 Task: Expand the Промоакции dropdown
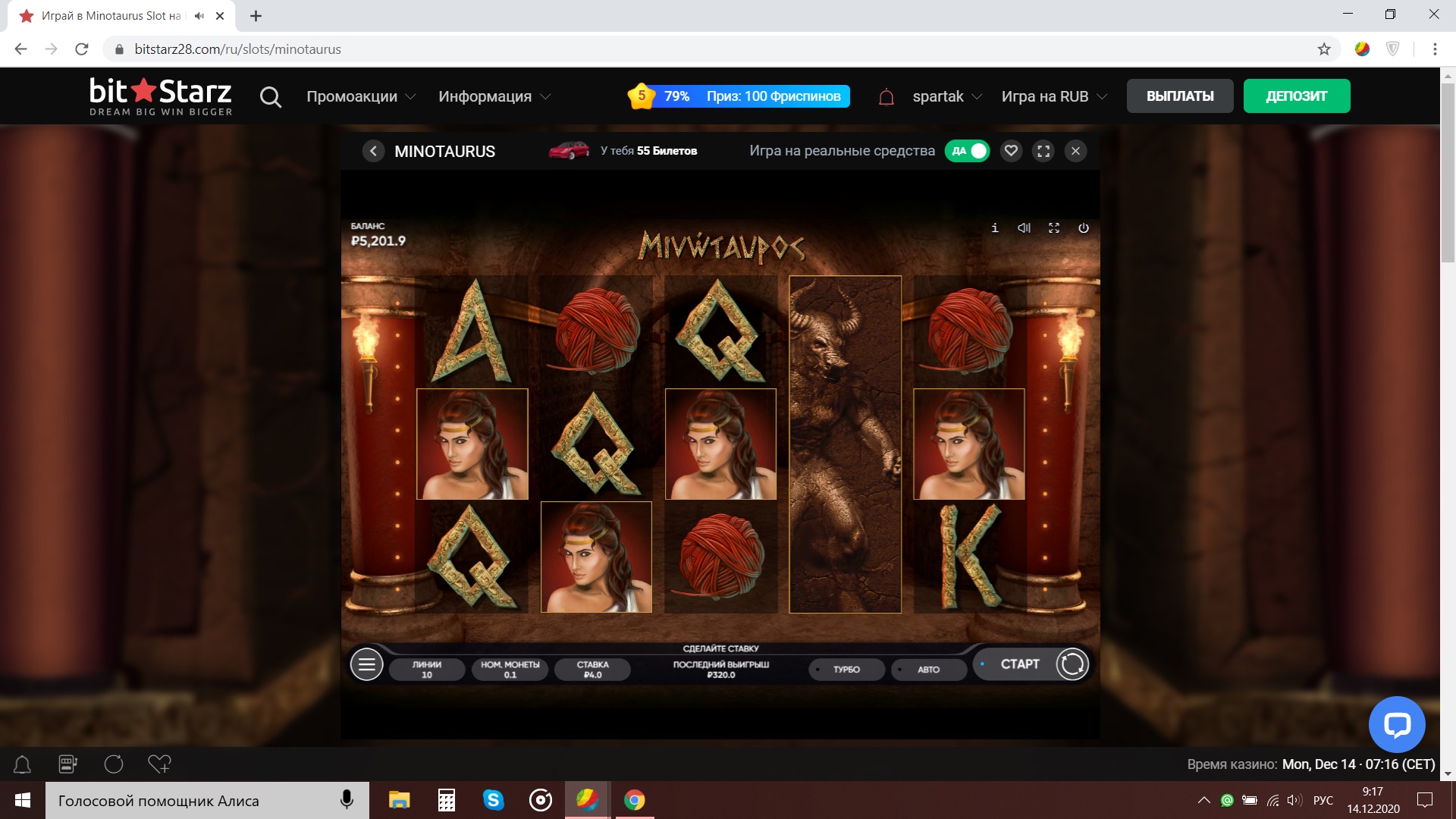coord(361,97)
